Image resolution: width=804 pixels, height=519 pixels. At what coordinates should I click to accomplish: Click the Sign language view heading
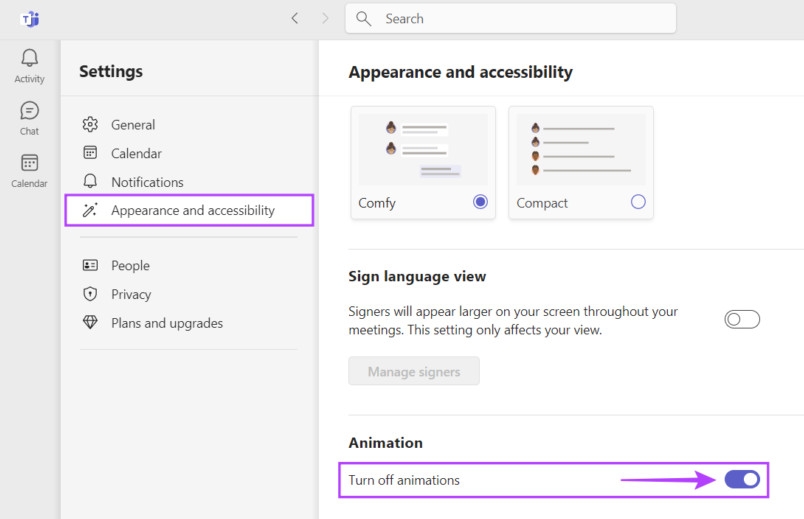click(x=417, y=276)
